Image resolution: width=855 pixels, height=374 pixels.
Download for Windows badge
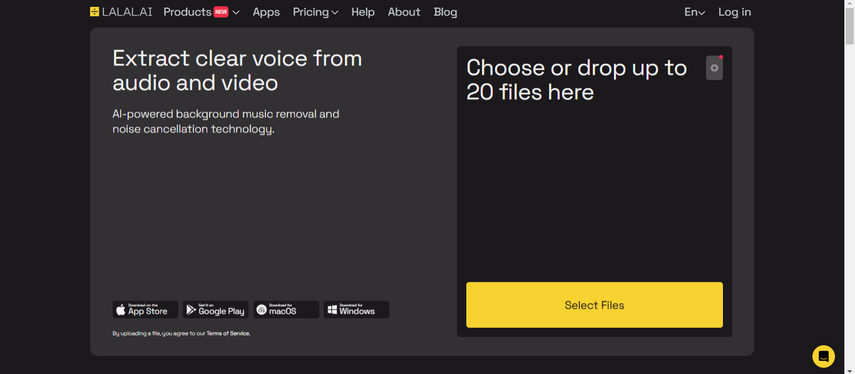click(356, 310)
